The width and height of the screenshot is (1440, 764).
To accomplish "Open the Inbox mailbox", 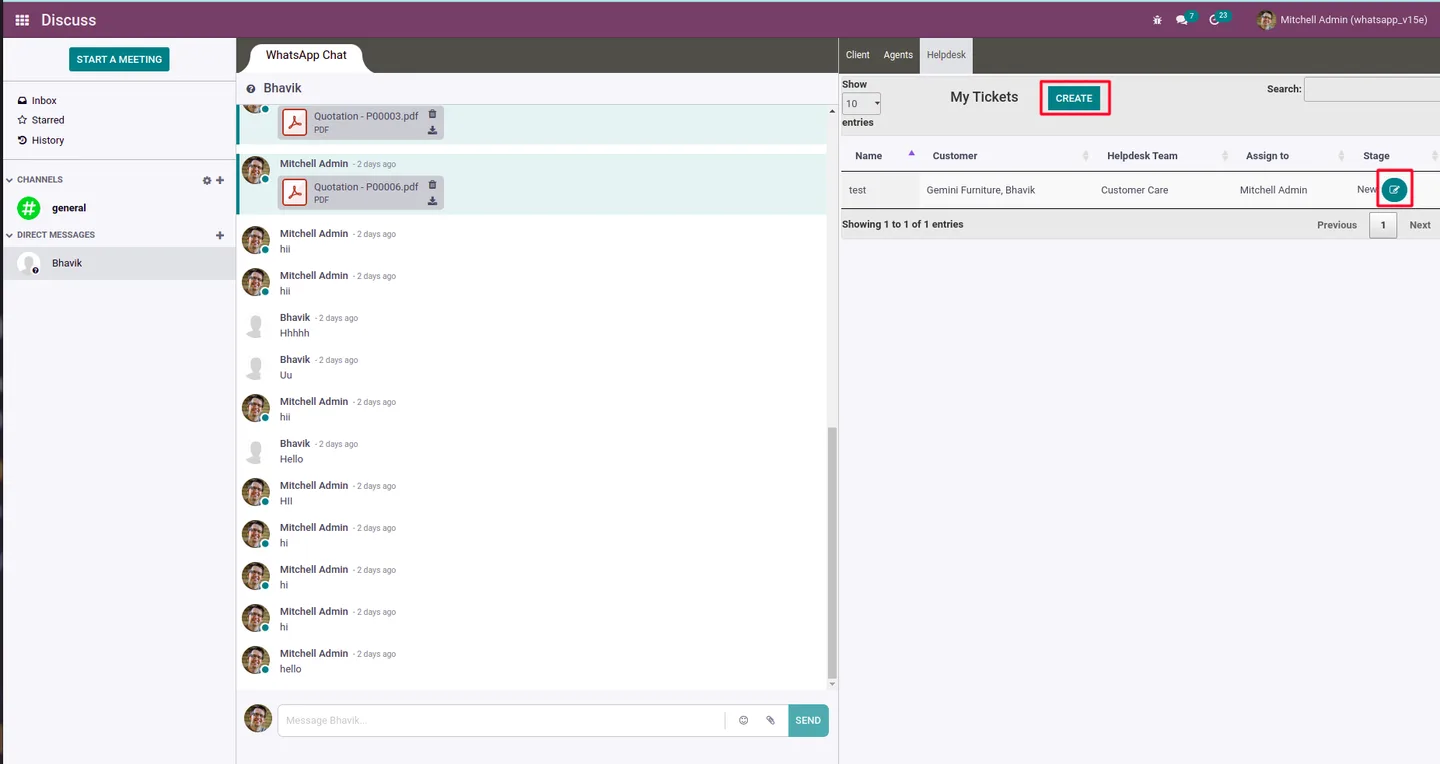I will coord(43,101).
